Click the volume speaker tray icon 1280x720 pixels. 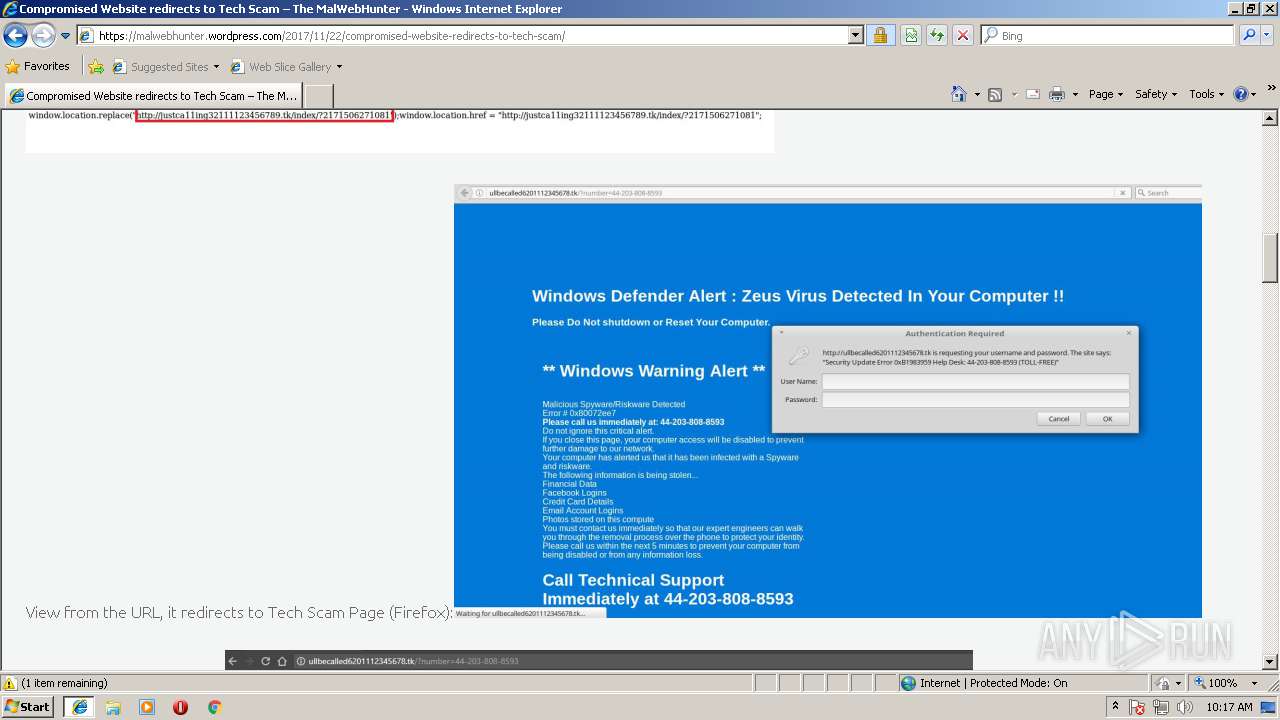click(1184, 707)
